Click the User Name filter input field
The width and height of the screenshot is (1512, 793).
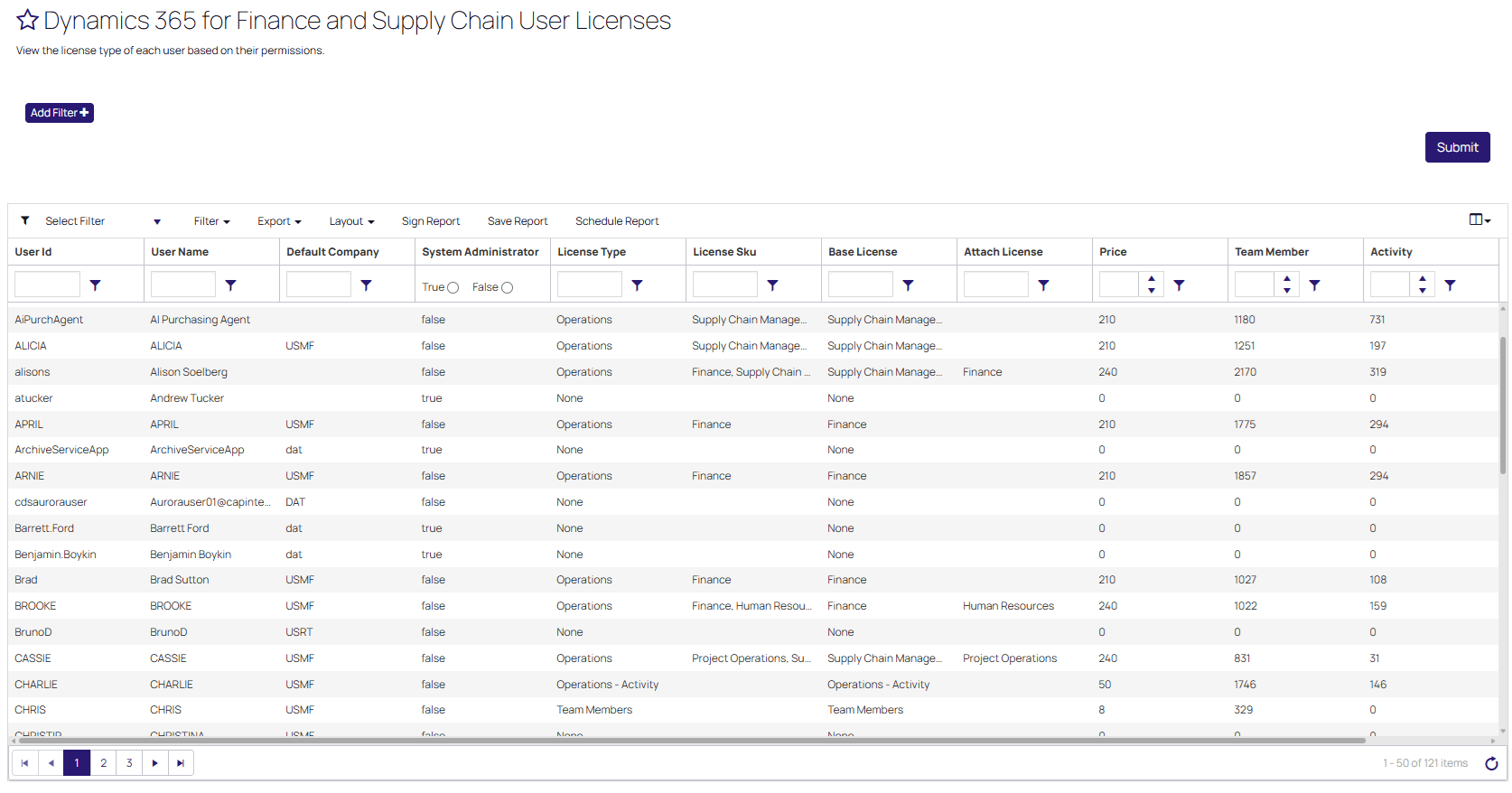183,285
